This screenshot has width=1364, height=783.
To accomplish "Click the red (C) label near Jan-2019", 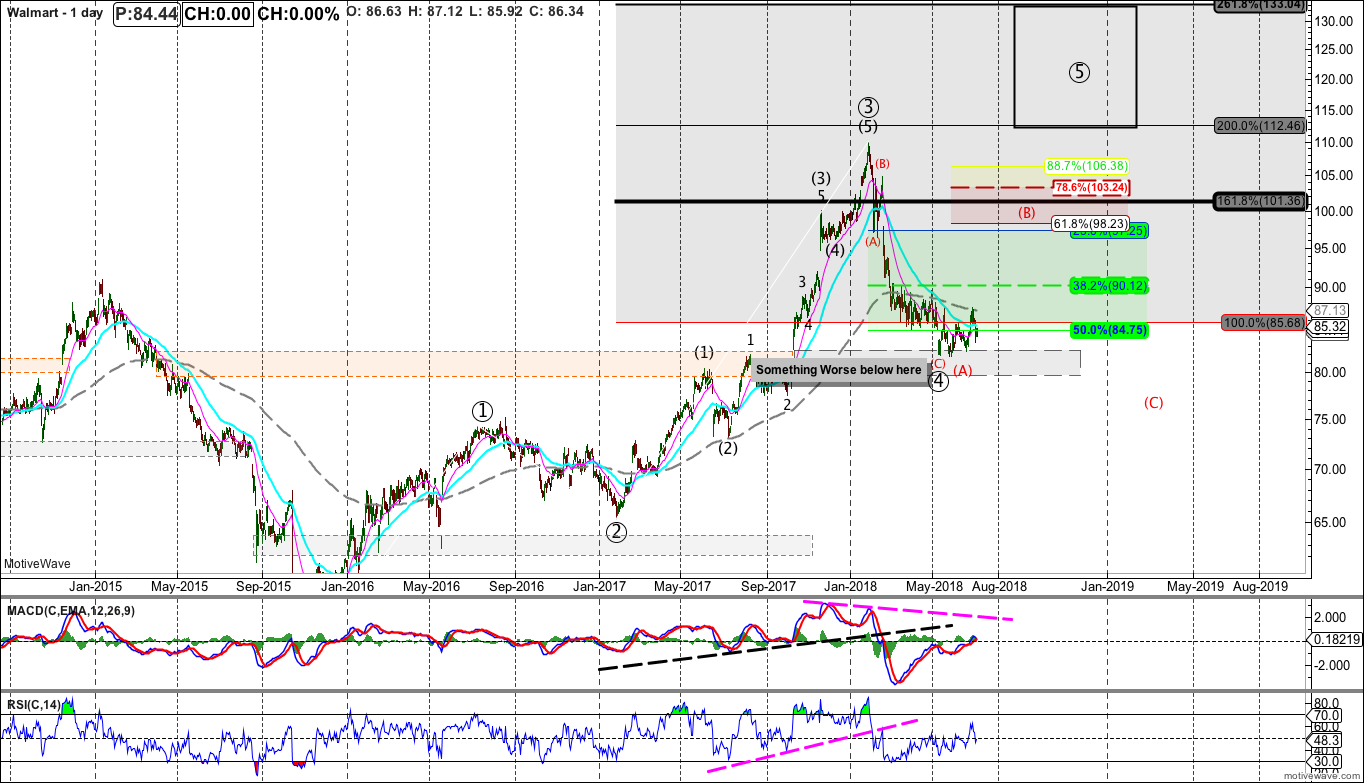I will pos(1154,403).
